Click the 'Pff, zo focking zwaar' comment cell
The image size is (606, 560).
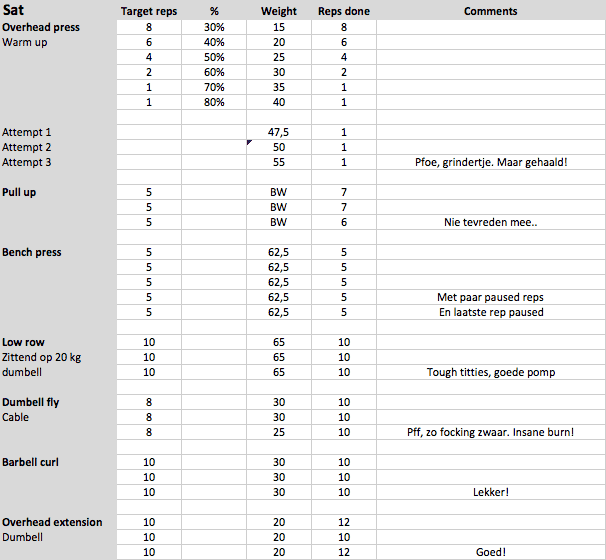[491, 432]
